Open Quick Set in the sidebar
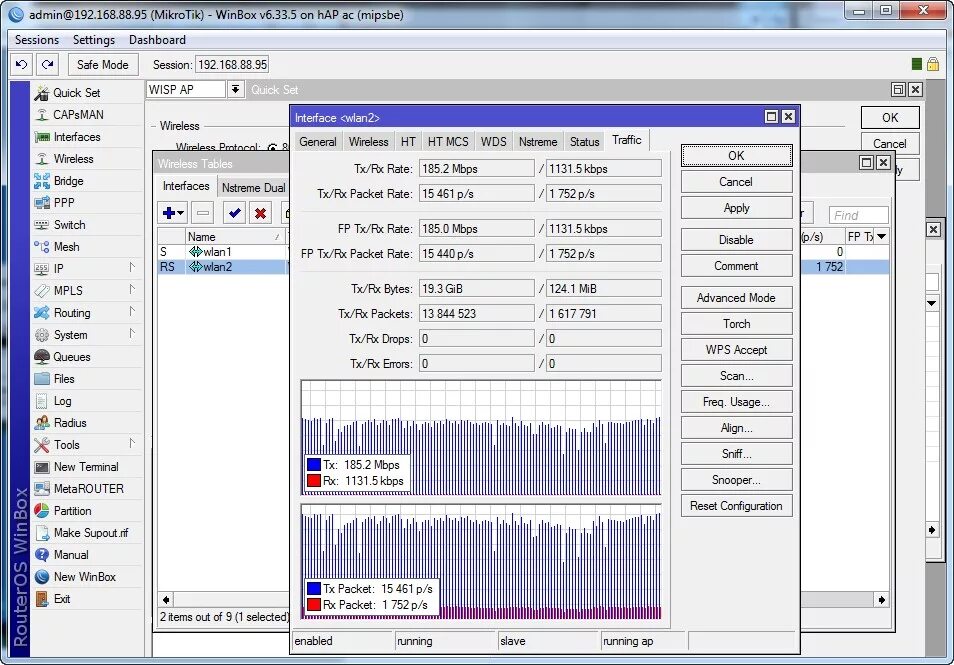This screenshot has height=665, width=954. pyautogui.click(x=76, y=93)
